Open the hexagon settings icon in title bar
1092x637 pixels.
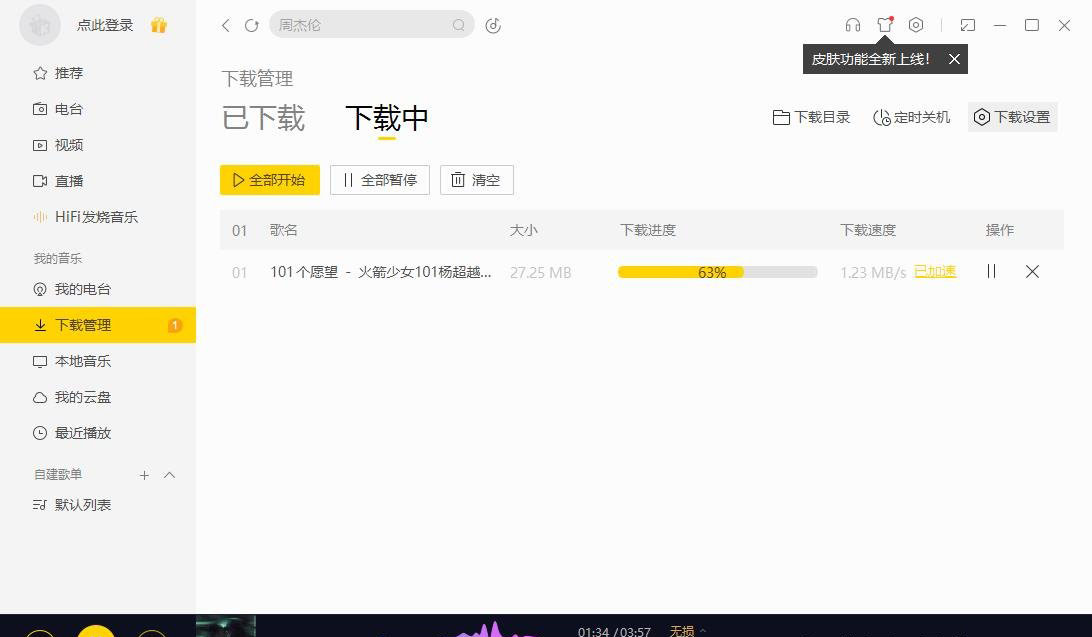coord(916,25)
